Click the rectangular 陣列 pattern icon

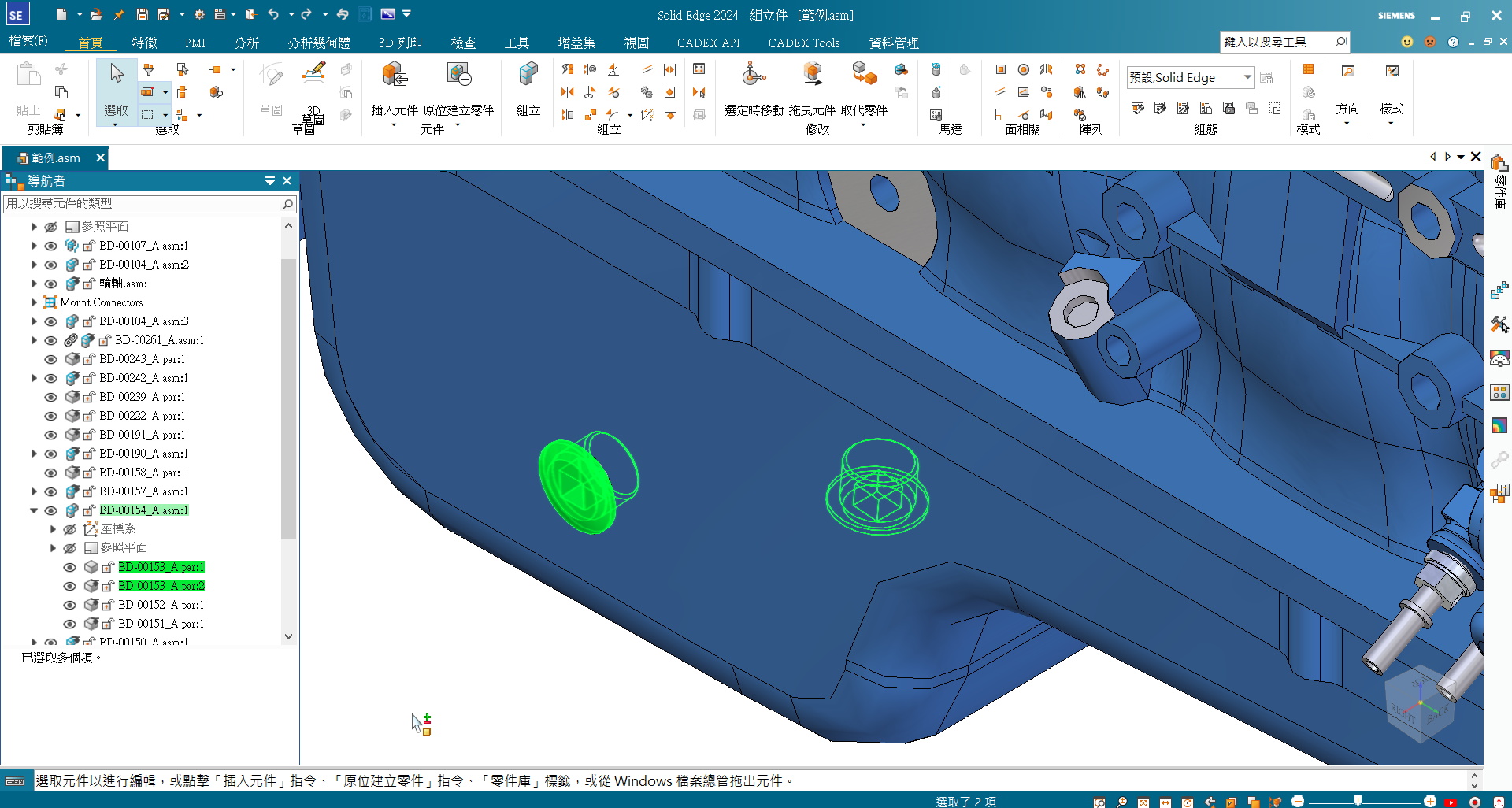tap(1080, 69)
